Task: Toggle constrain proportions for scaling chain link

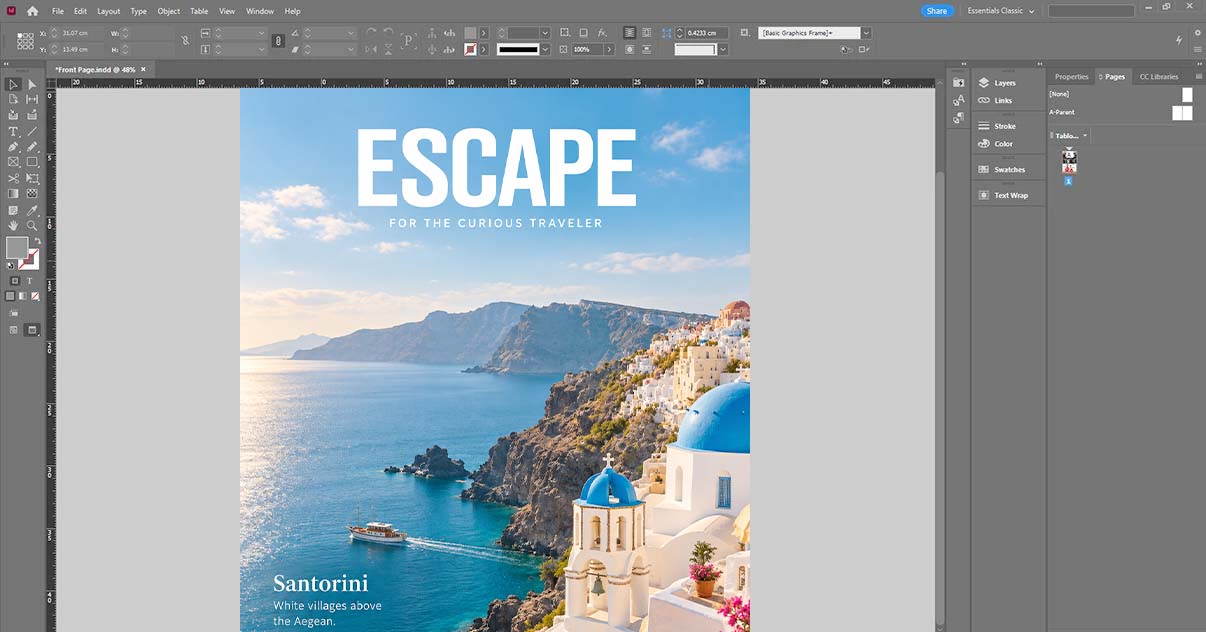Action: (x=278, y=41)
